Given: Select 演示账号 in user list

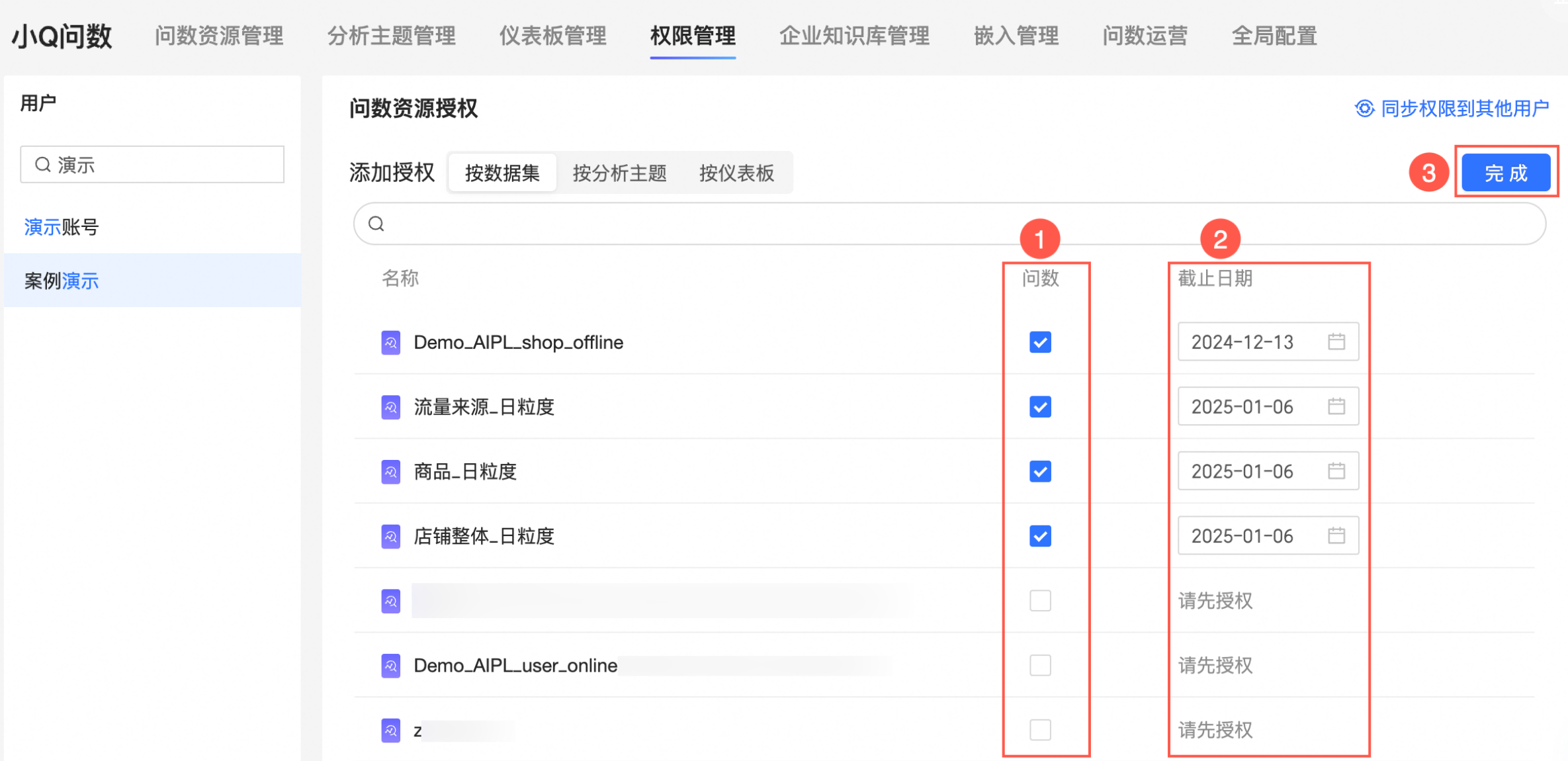Looking at the screenshot, I should pyautogui.click(x=62, y=228).
